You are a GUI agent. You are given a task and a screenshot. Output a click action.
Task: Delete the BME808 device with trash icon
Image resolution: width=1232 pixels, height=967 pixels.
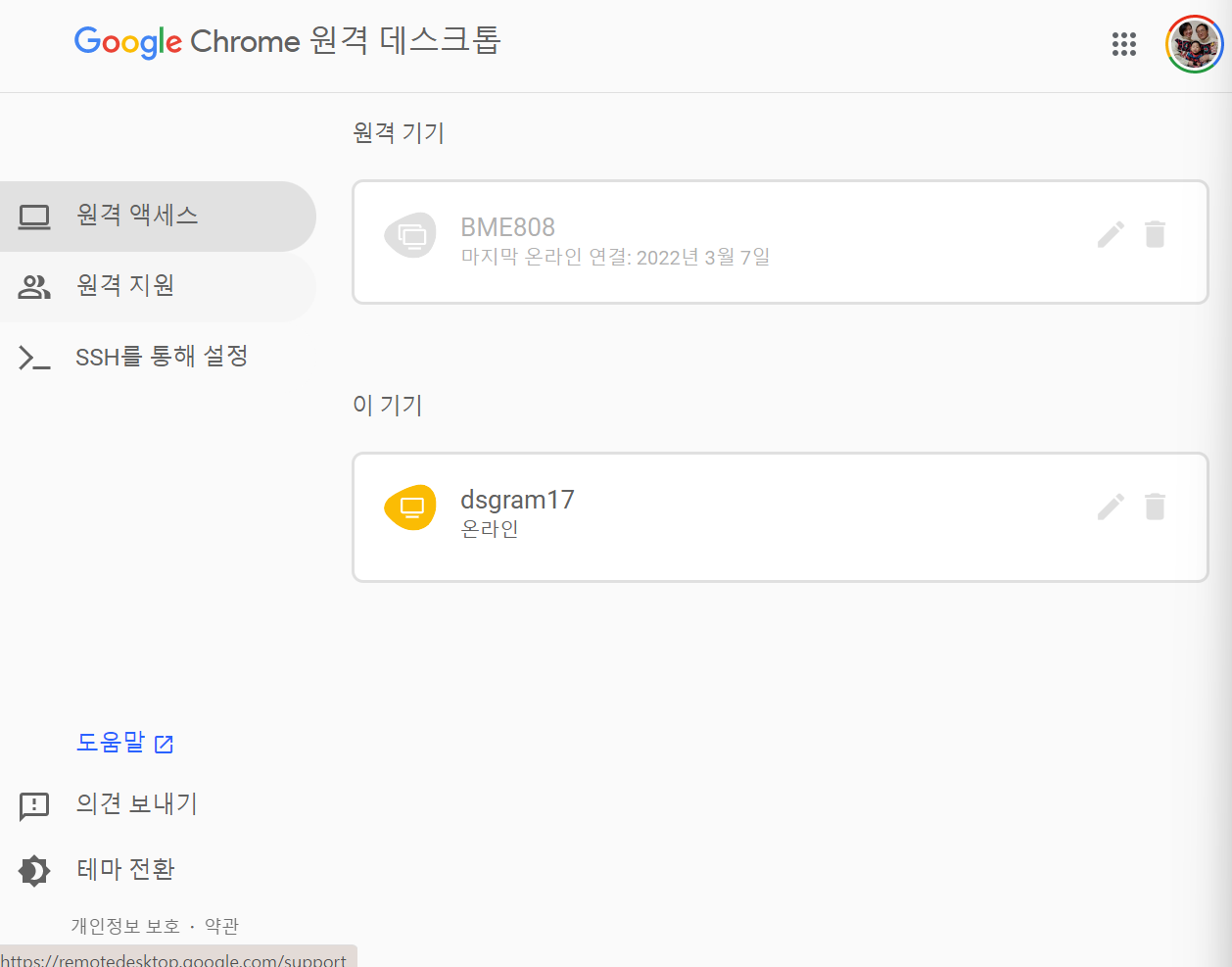tap(1156, 234)
